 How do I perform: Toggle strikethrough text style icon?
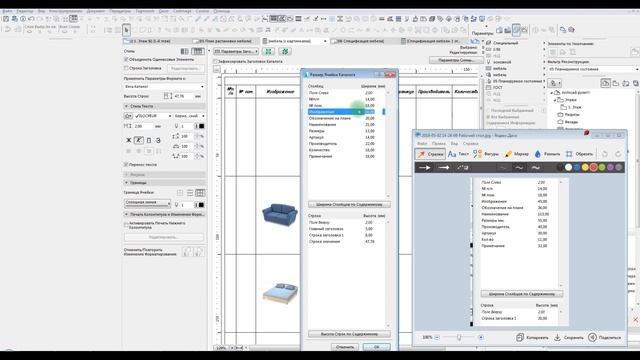coord(158,140)
